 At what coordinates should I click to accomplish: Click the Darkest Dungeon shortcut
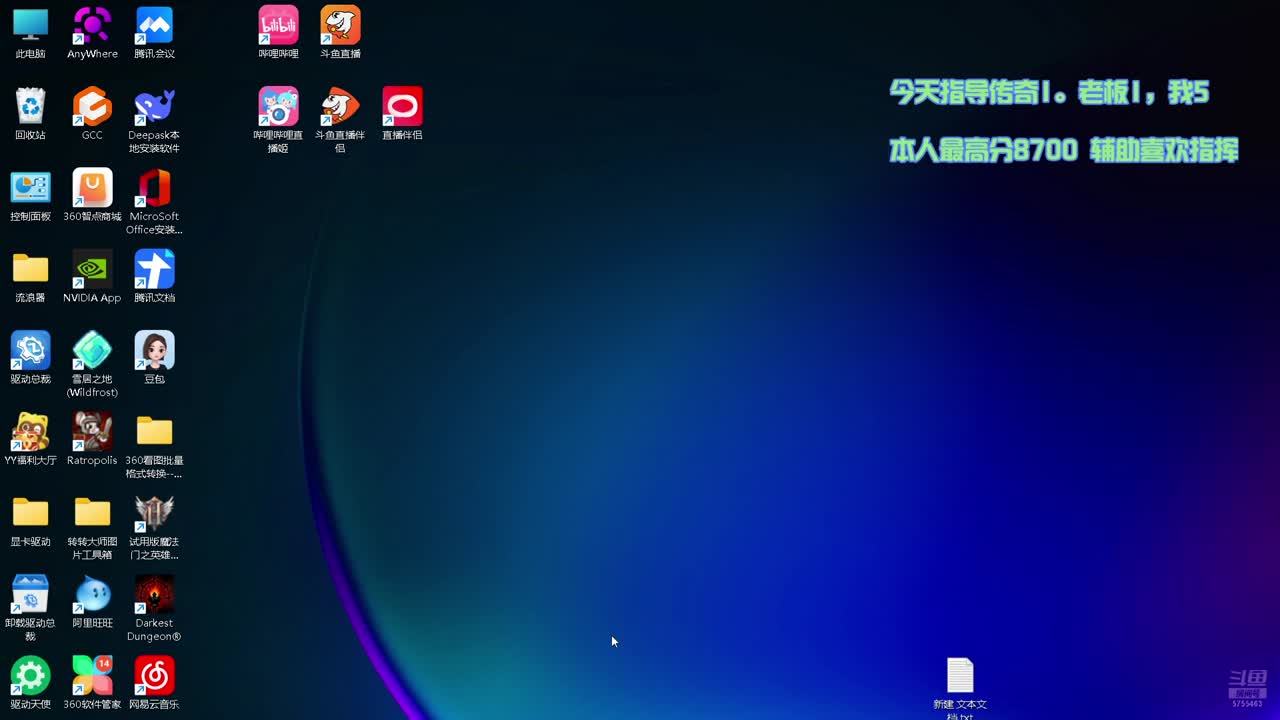[x=154, y=595]
